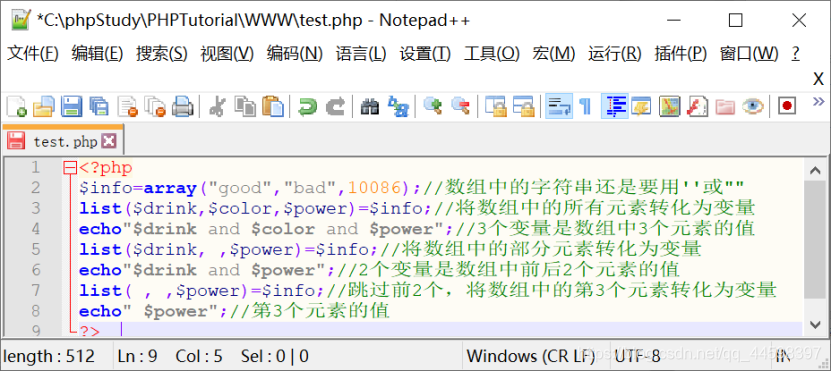Copy selection toolbar icon

point(245,107)
